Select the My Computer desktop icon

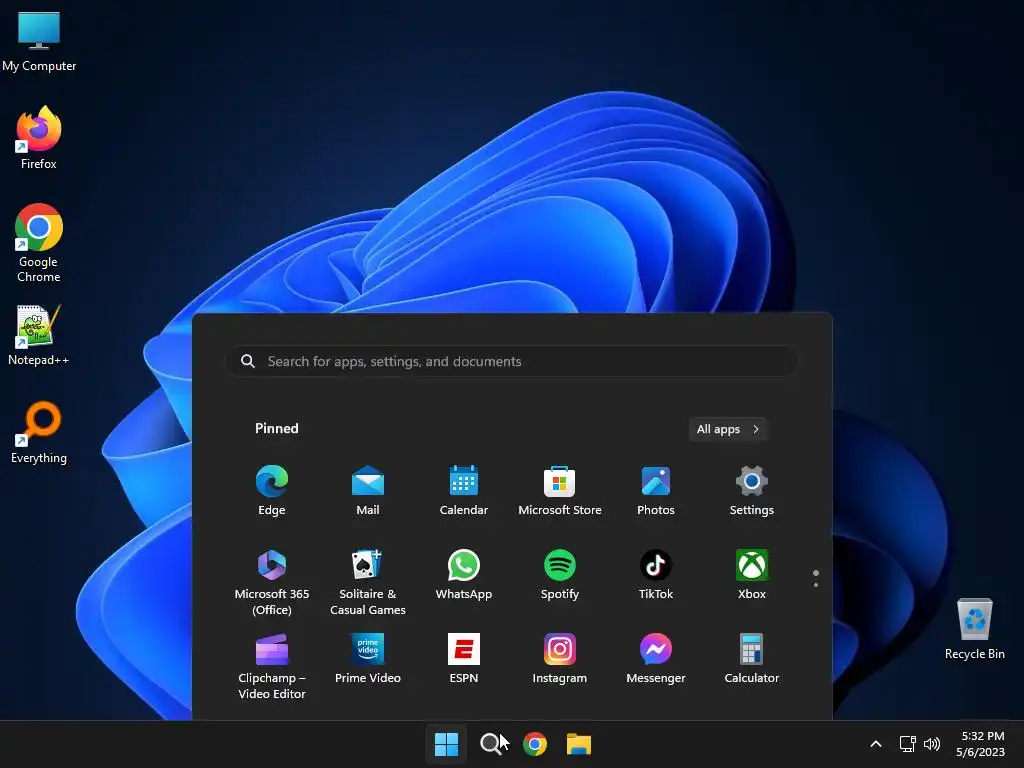pos(39,41)
